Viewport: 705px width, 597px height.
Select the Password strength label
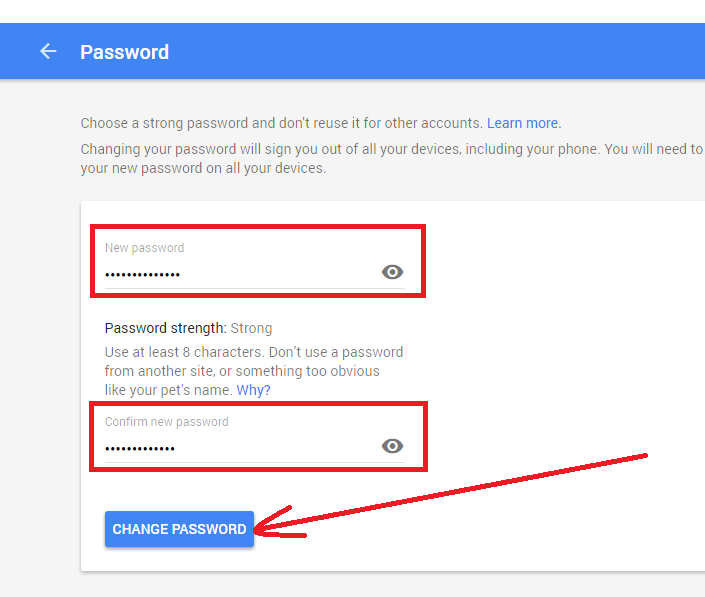tap(166, 328)
